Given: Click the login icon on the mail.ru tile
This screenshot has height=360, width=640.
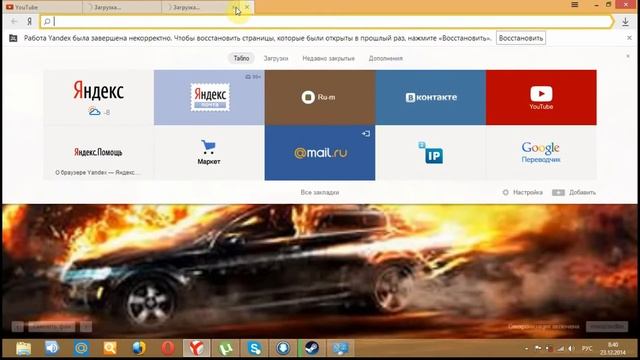Looking at the screenshot, I should tap(366, 133).
